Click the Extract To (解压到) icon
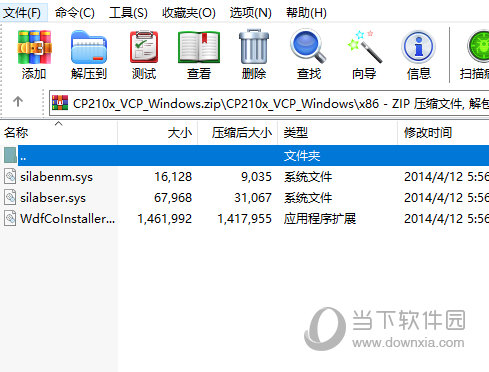The image size is (489, 372). point(89,47)
